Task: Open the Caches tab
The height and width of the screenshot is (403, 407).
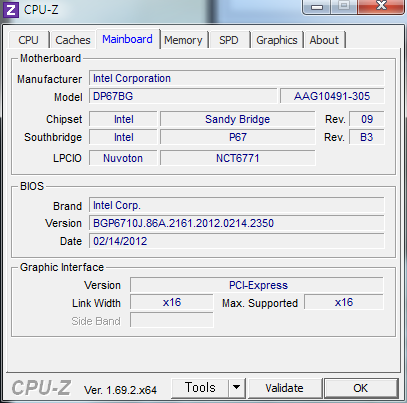Action: (73, 40)
